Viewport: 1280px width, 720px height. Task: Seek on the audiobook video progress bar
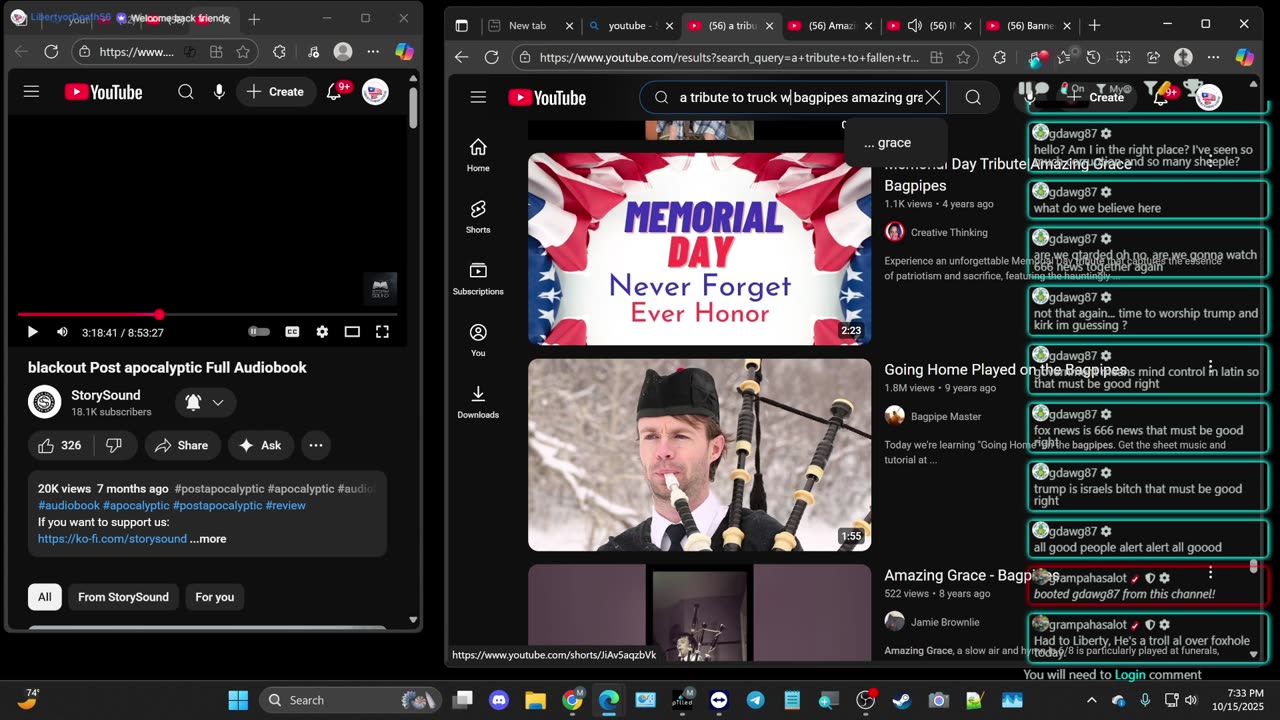point(207,314)
